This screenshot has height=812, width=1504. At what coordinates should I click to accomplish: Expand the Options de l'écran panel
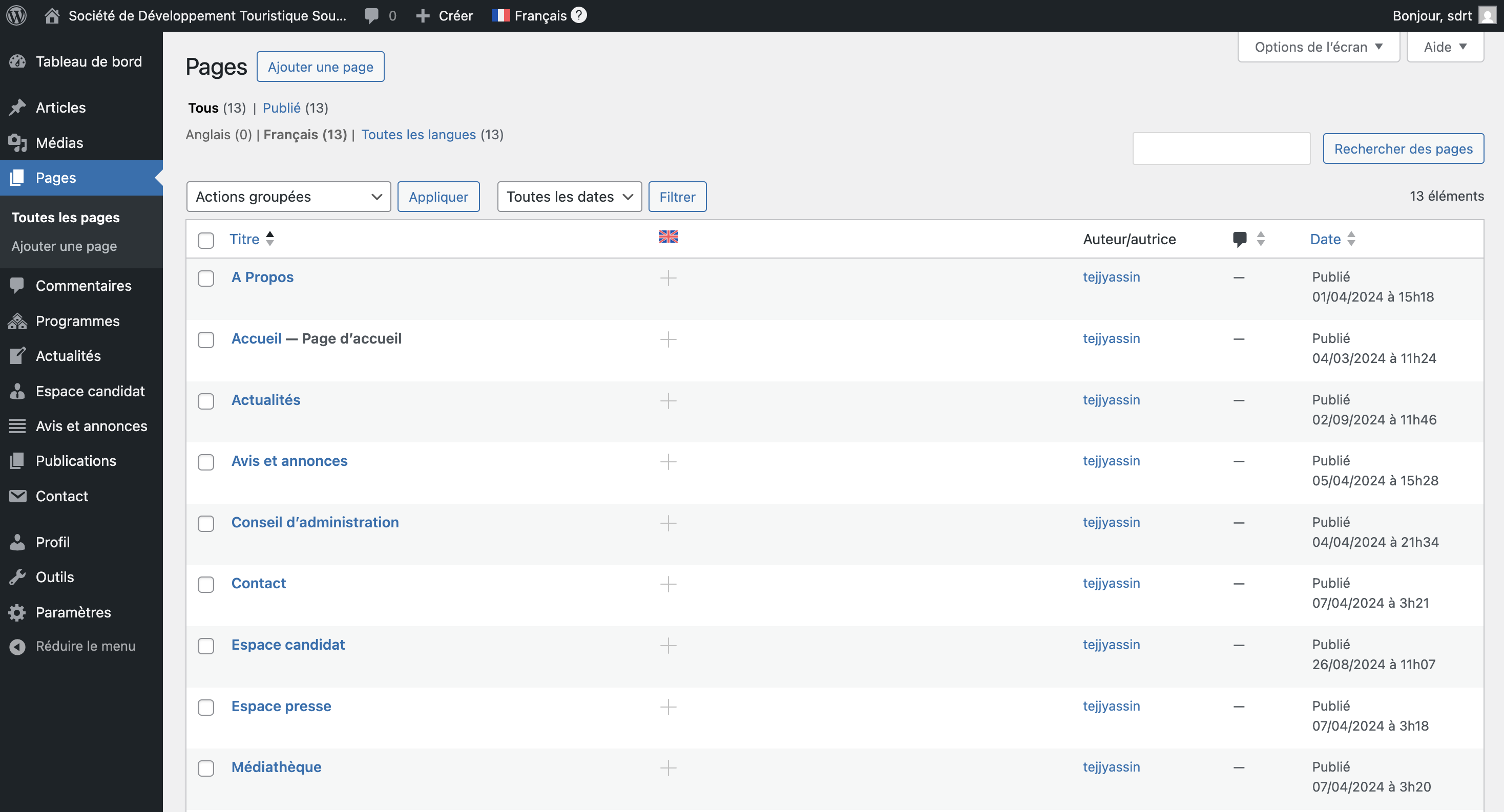[x=1318, y=47]
